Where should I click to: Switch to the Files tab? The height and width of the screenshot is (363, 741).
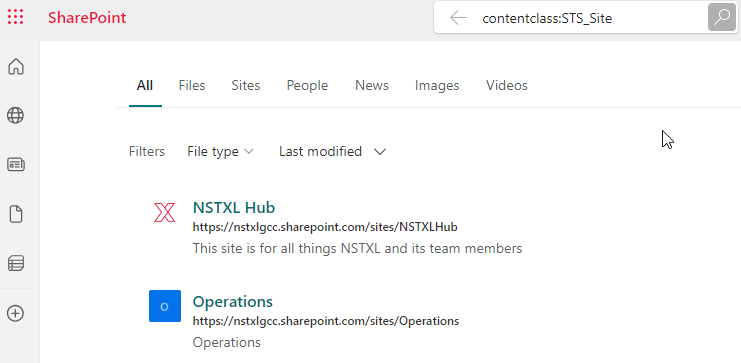192,86
